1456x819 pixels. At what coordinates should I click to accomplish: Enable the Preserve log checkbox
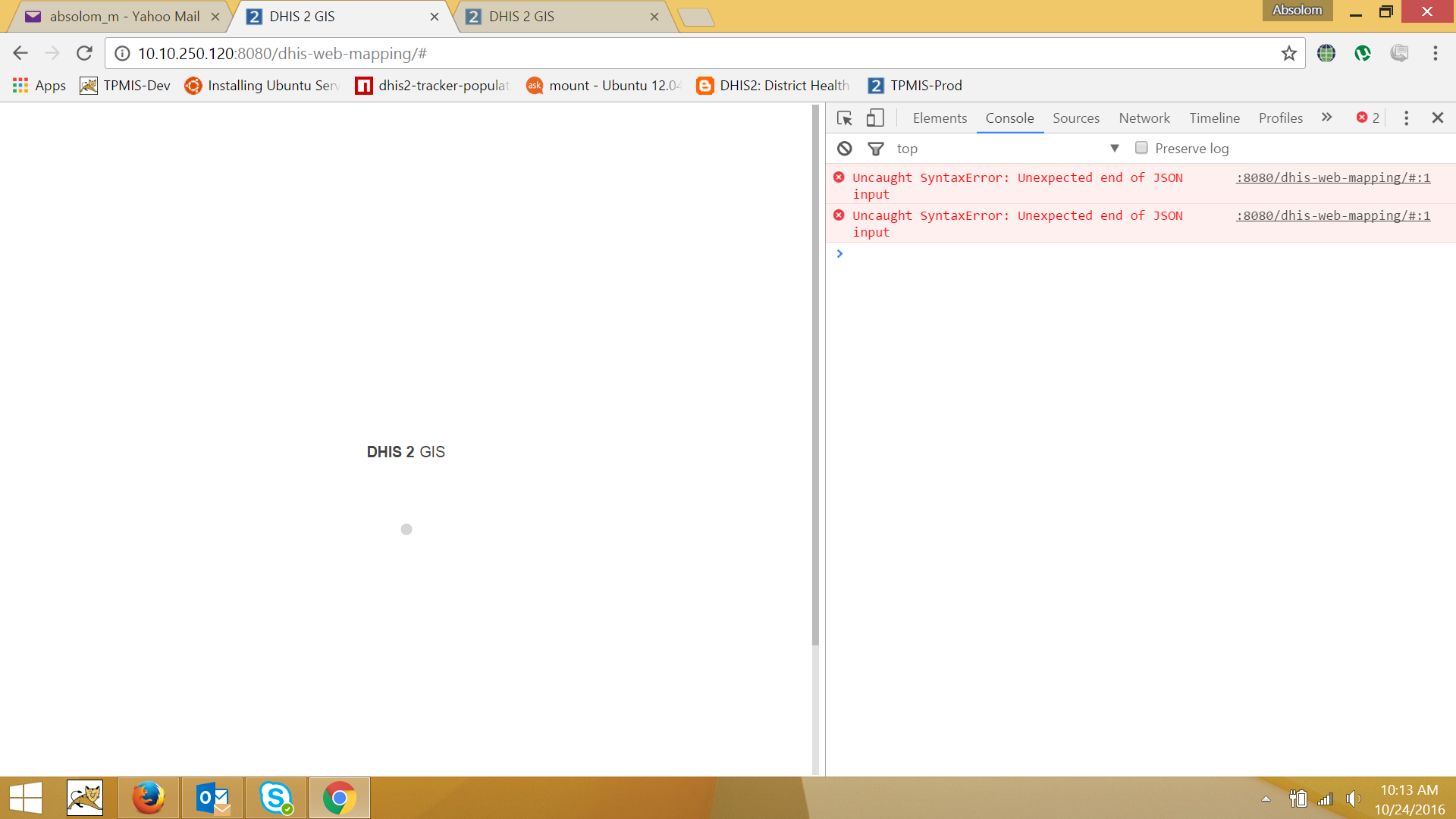(1141, 148)
